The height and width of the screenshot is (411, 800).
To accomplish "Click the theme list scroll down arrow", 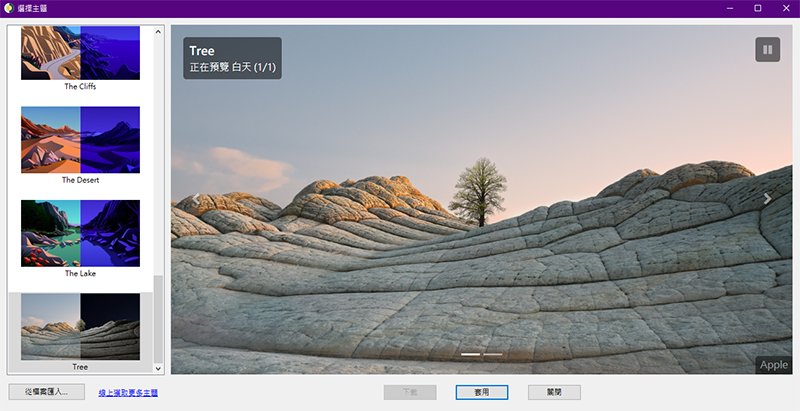I will 158,368.
